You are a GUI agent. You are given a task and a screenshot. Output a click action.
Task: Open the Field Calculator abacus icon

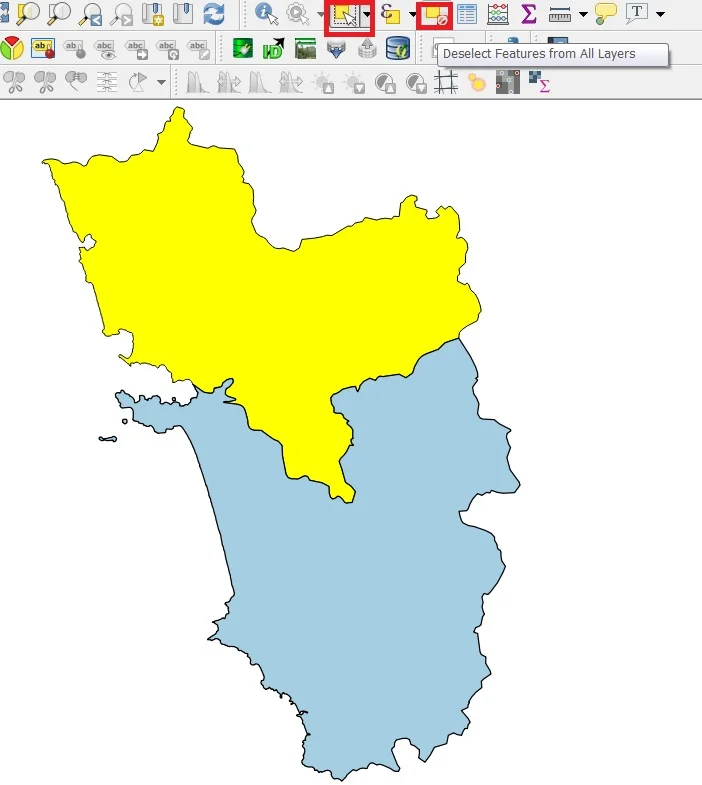tap(498, 14)
